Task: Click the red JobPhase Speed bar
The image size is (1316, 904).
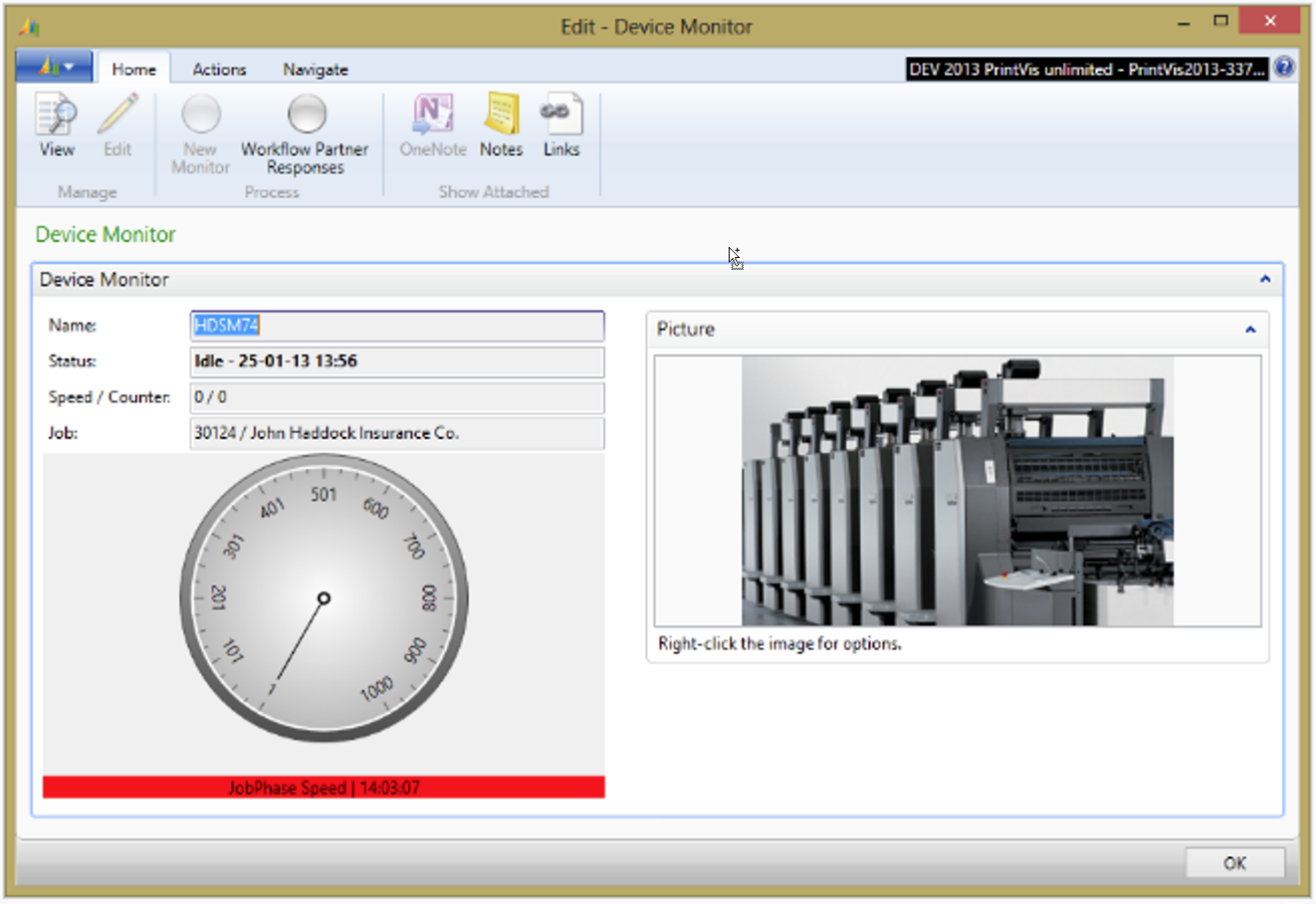Action: click(323, 788)
